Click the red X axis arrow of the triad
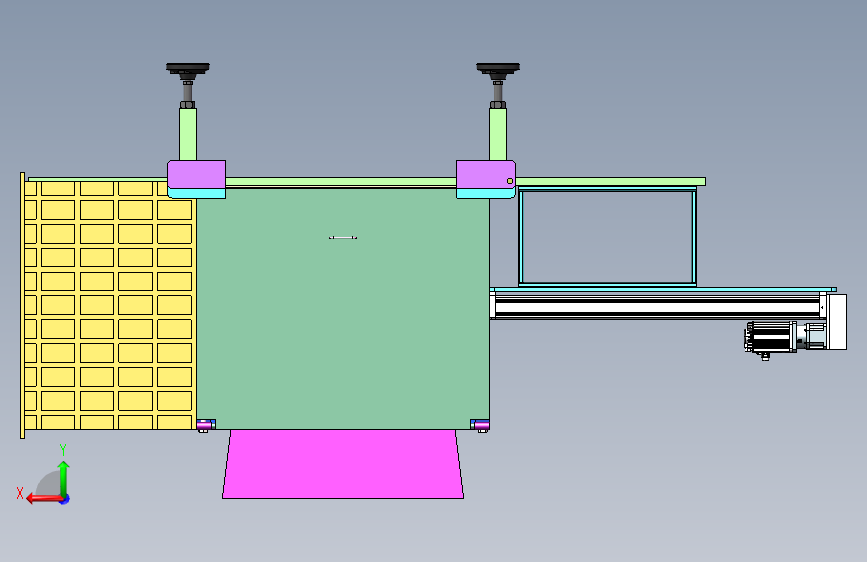 (44, 499)
